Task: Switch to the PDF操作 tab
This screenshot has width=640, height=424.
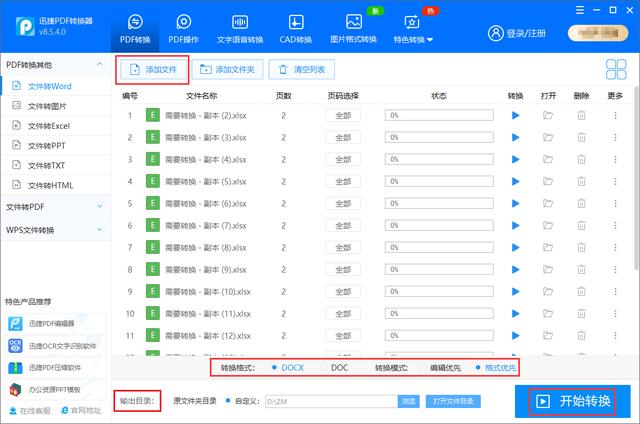Action: [184, 29]
